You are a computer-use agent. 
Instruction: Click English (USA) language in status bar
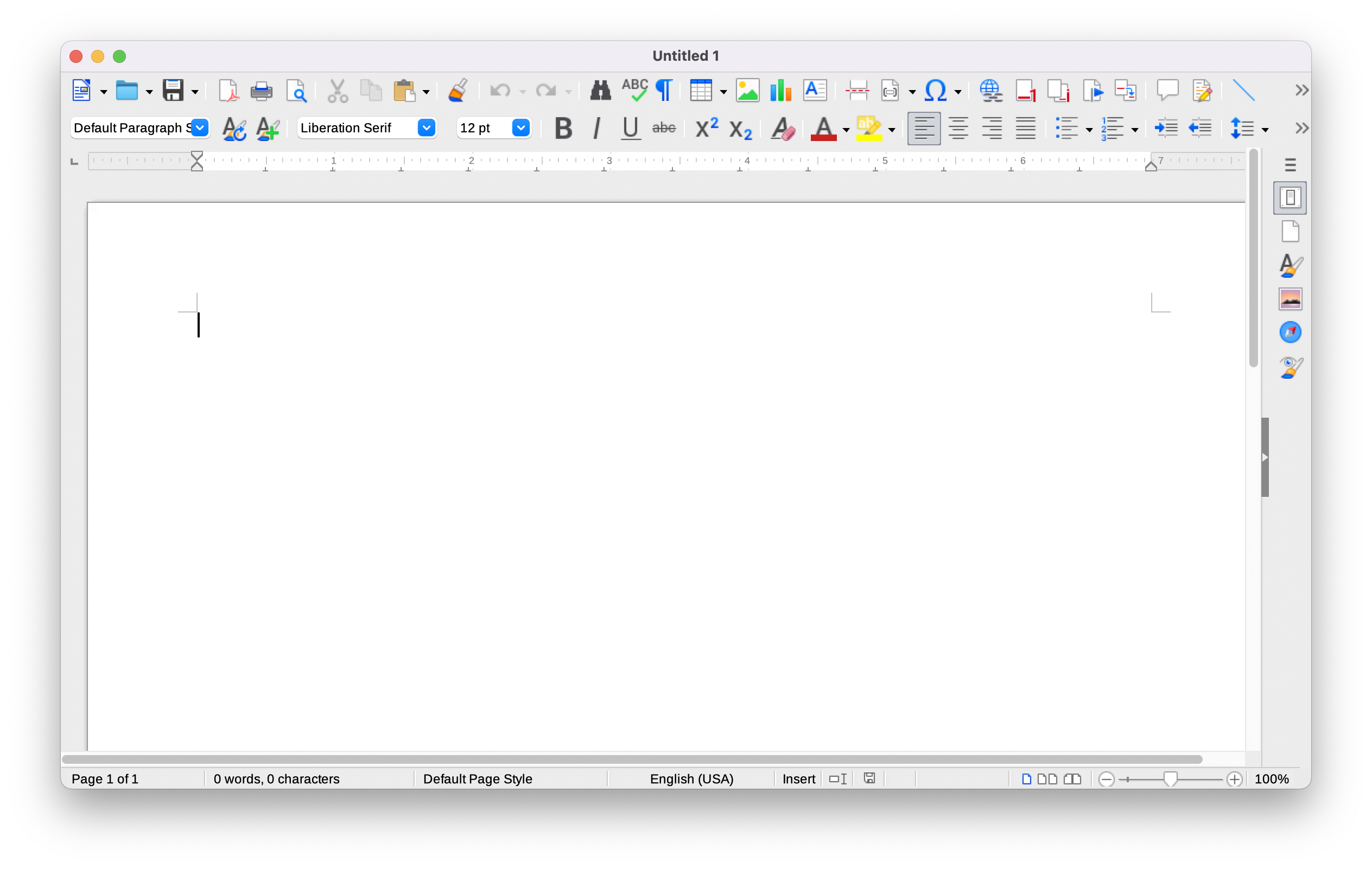(691, 778)
